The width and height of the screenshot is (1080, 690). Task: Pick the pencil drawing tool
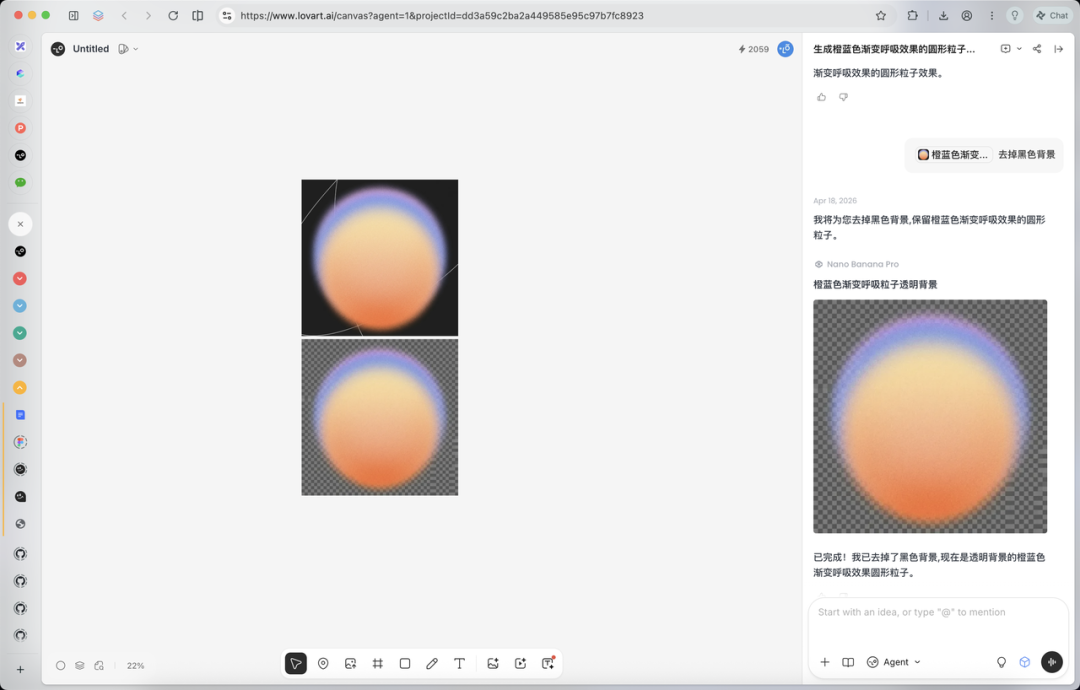[432, 663]
